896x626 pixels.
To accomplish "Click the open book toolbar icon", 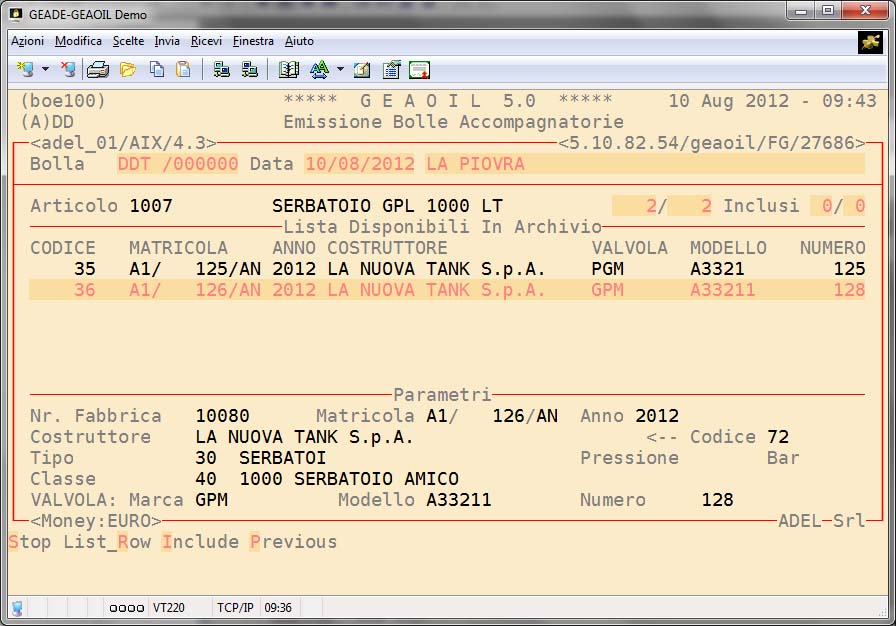I will tap(289, 70).
